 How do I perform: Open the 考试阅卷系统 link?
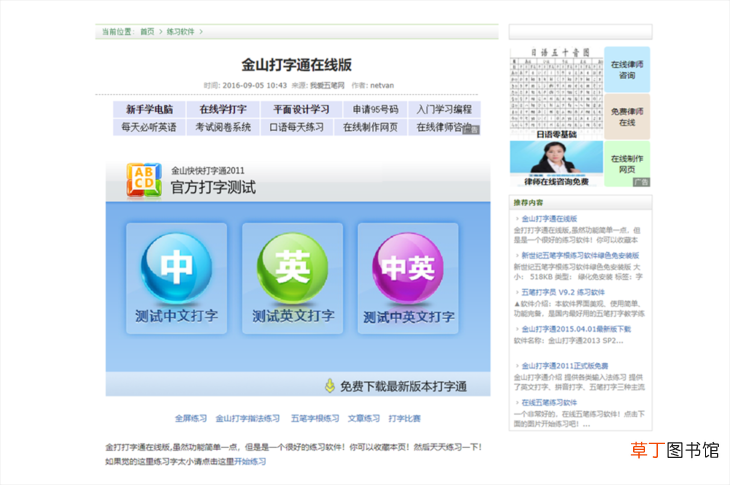223,127
